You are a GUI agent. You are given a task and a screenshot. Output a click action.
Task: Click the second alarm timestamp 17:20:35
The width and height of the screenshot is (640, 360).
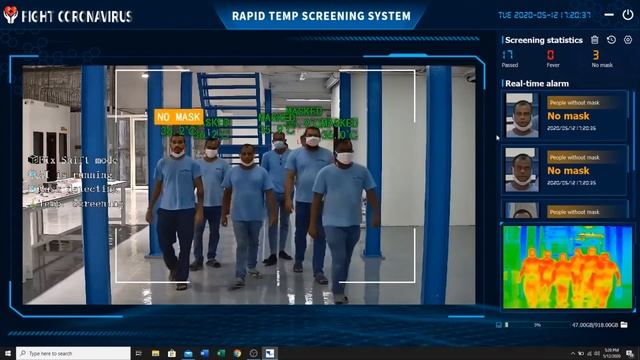tap(571, 183)
